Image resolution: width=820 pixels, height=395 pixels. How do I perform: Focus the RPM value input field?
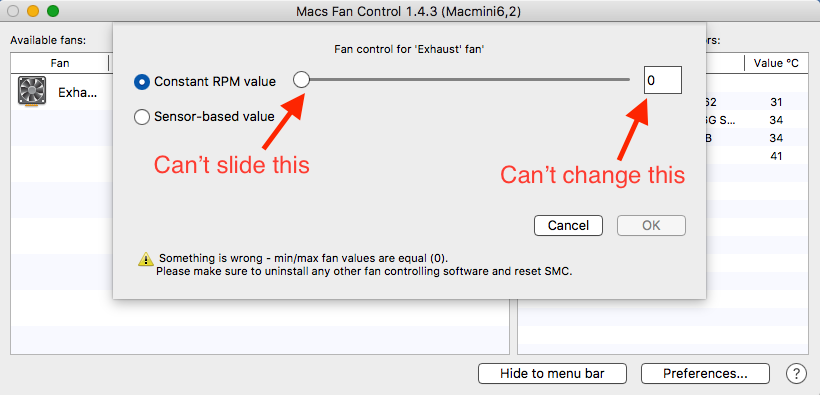pyautogui.click(x=663, y=80)
